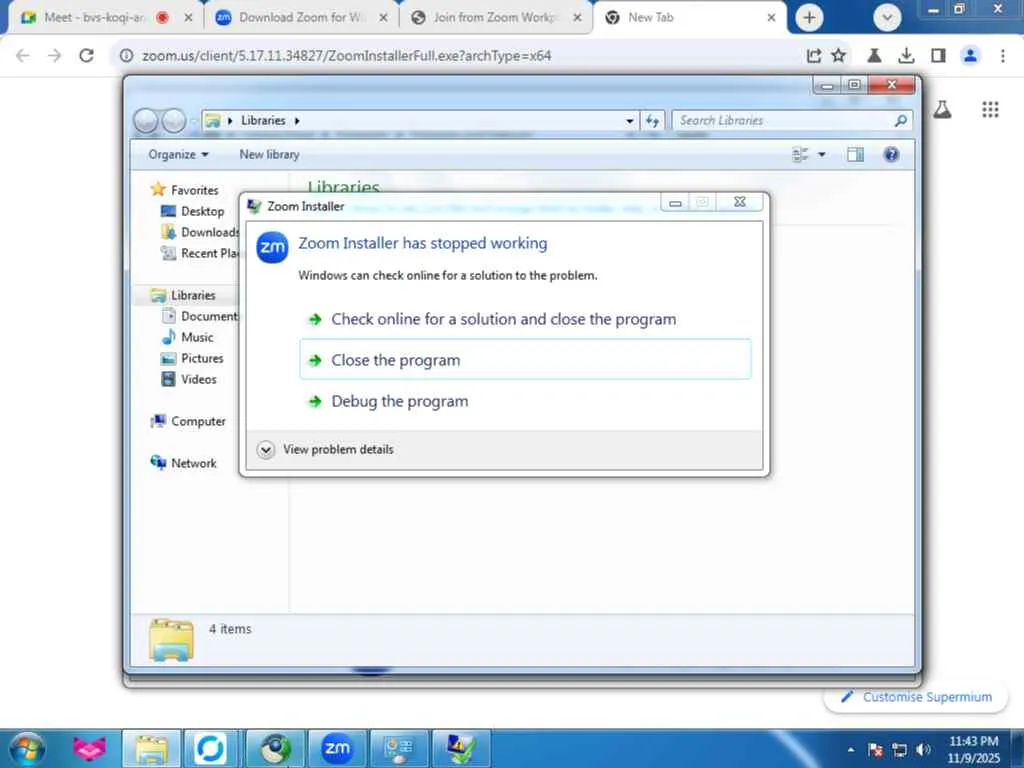The image size is (1024, 768).
Task: View site information icon in address bar
Action: pyautogui.click(x=126, y=56)
